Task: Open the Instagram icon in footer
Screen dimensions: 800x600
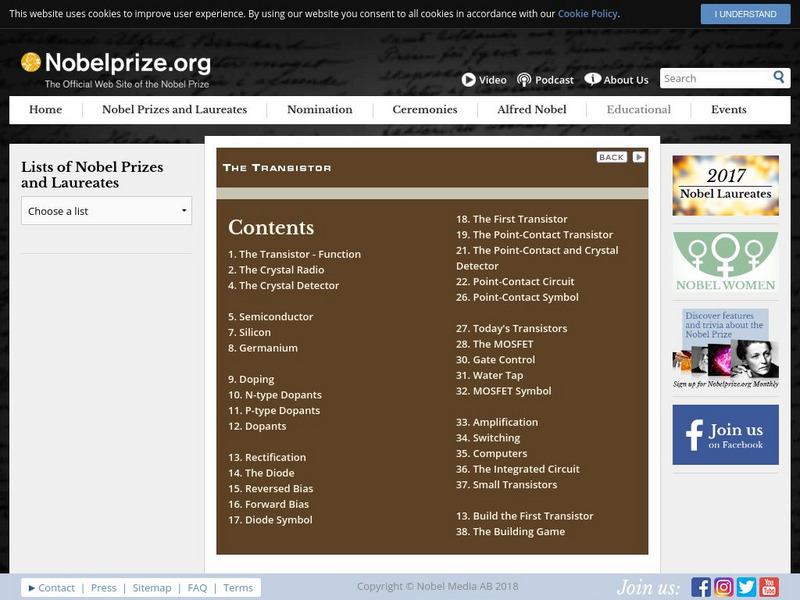Action: point(724,587)
